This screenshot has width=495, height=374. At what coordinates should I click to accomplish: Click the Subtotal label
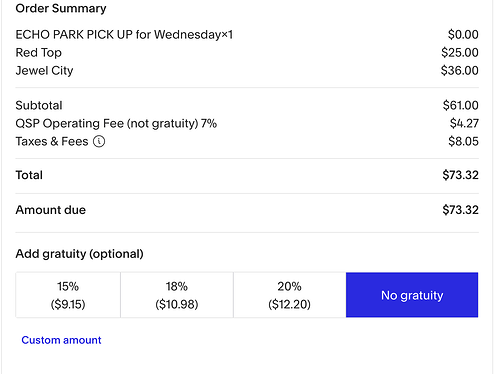(39, 105)
